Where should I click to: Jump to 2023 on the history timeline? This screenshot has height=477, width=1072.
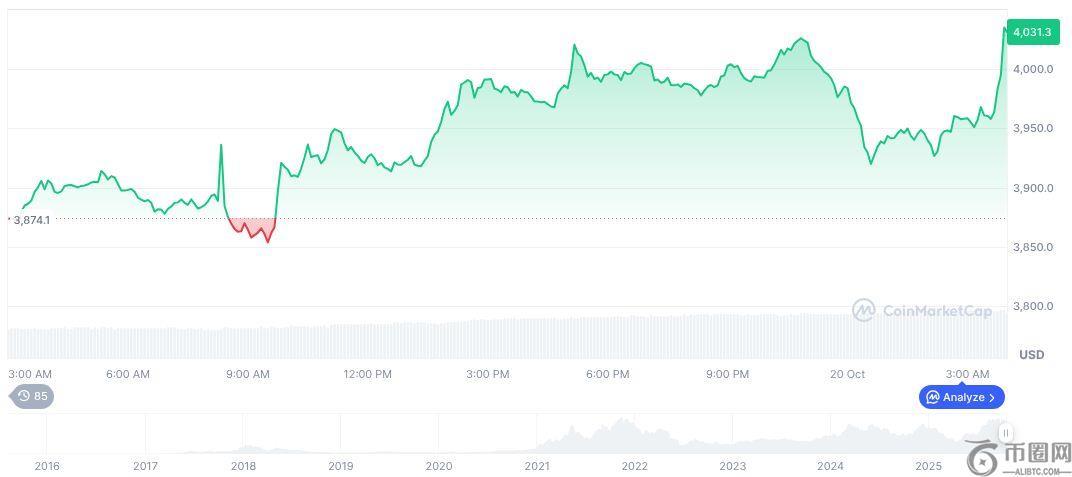tap(732, 466)
